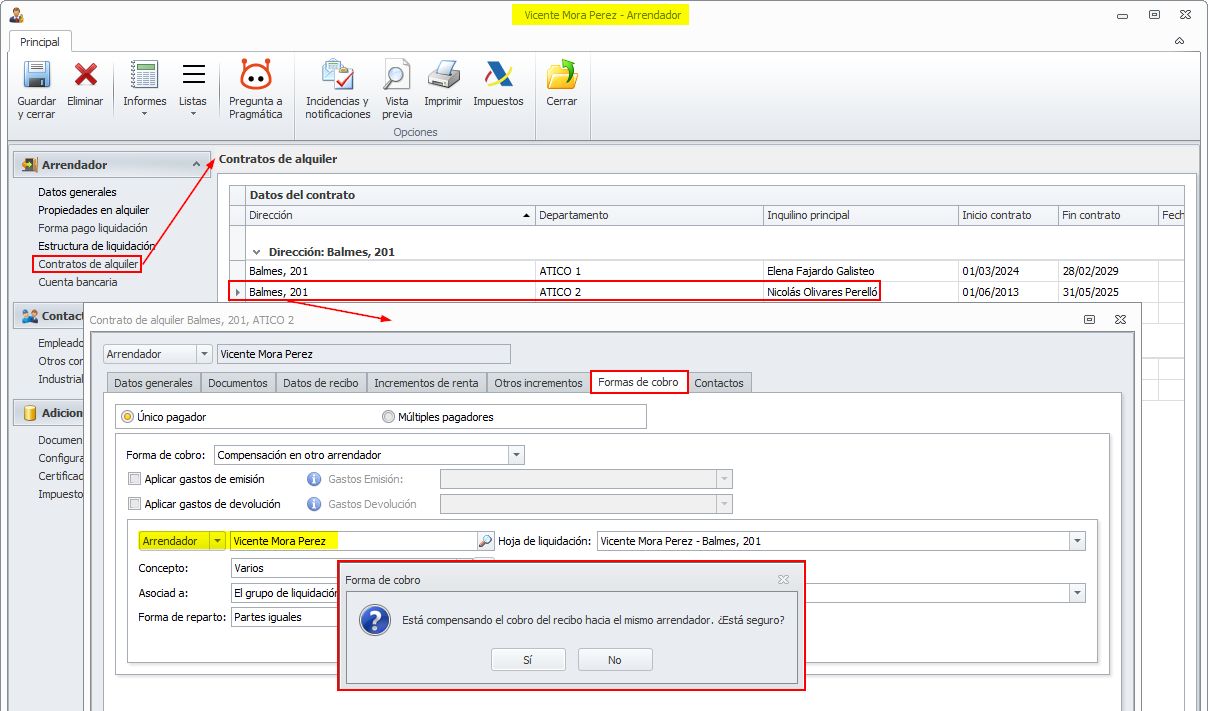Click Sí in the confirmation dialog

(528, 660)
